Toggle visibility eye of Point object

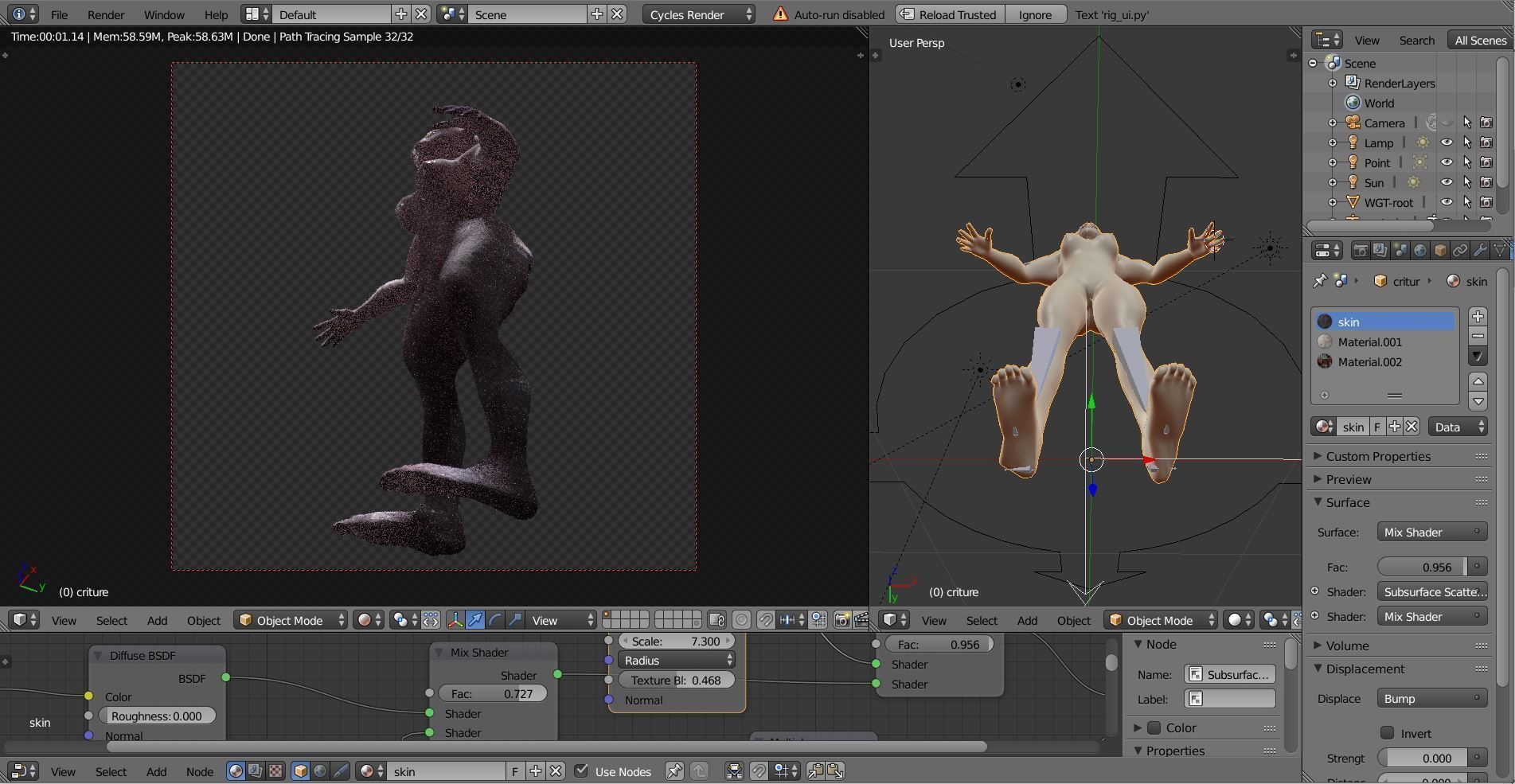point(1447,162)
